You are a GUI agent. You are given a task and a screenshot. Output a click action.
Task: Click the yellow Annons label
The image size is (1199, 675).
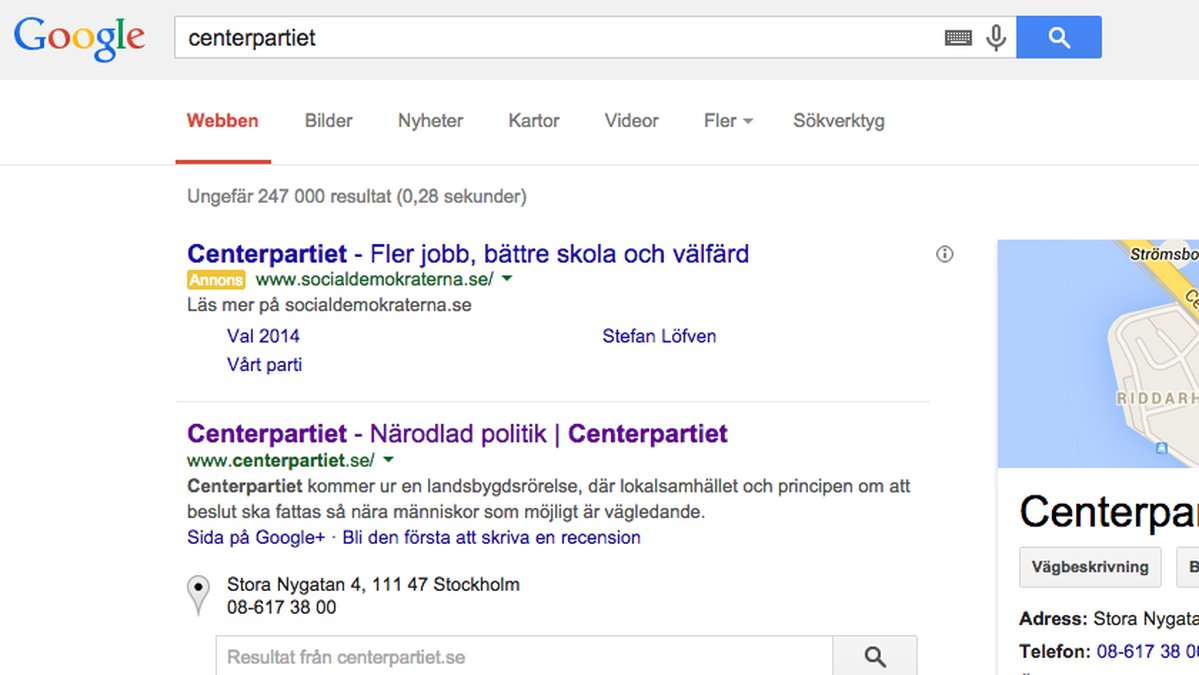pyautogui.click(x=216, y=280)
